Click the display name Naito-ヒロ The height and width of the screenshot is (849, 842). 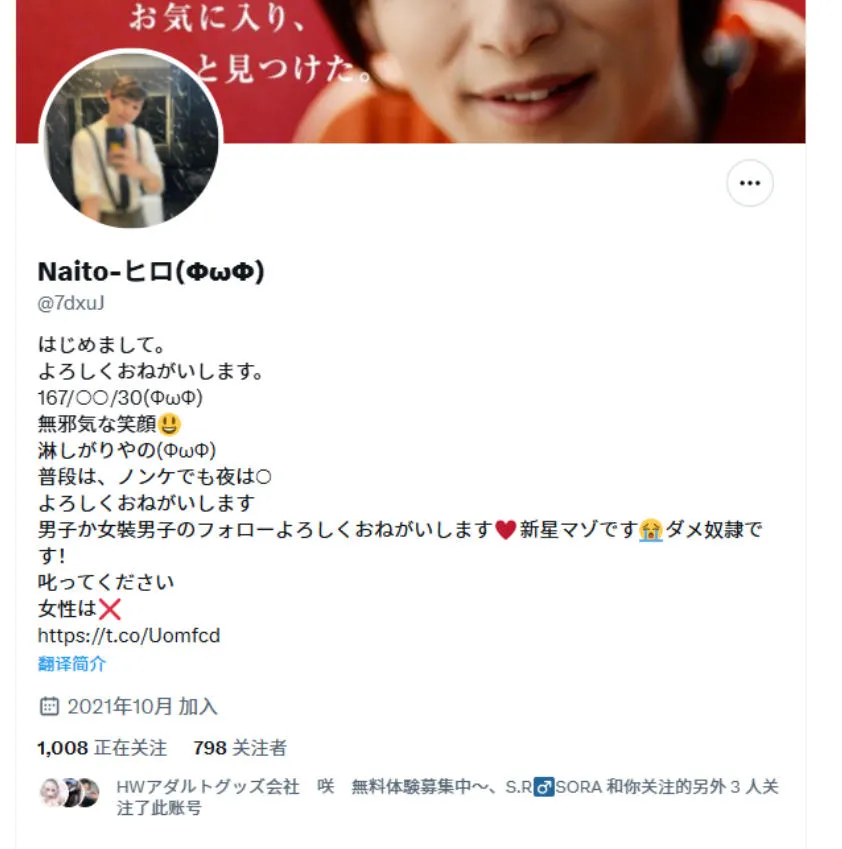coord(151,272)
